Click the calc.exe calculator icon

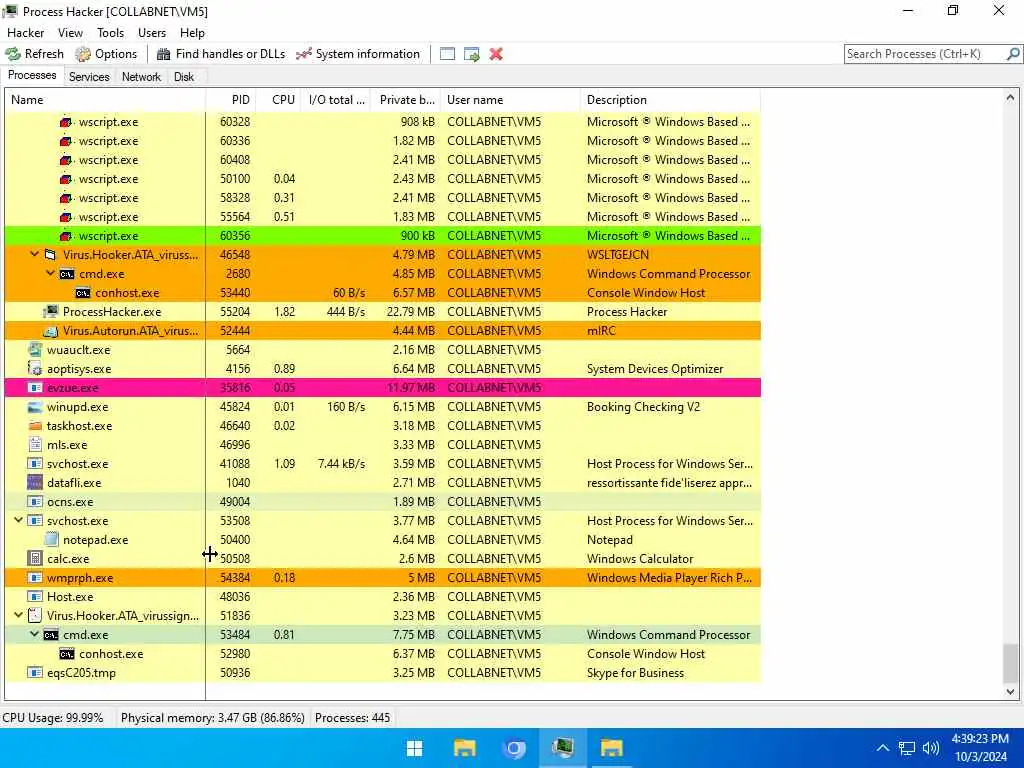pos(35,558)
